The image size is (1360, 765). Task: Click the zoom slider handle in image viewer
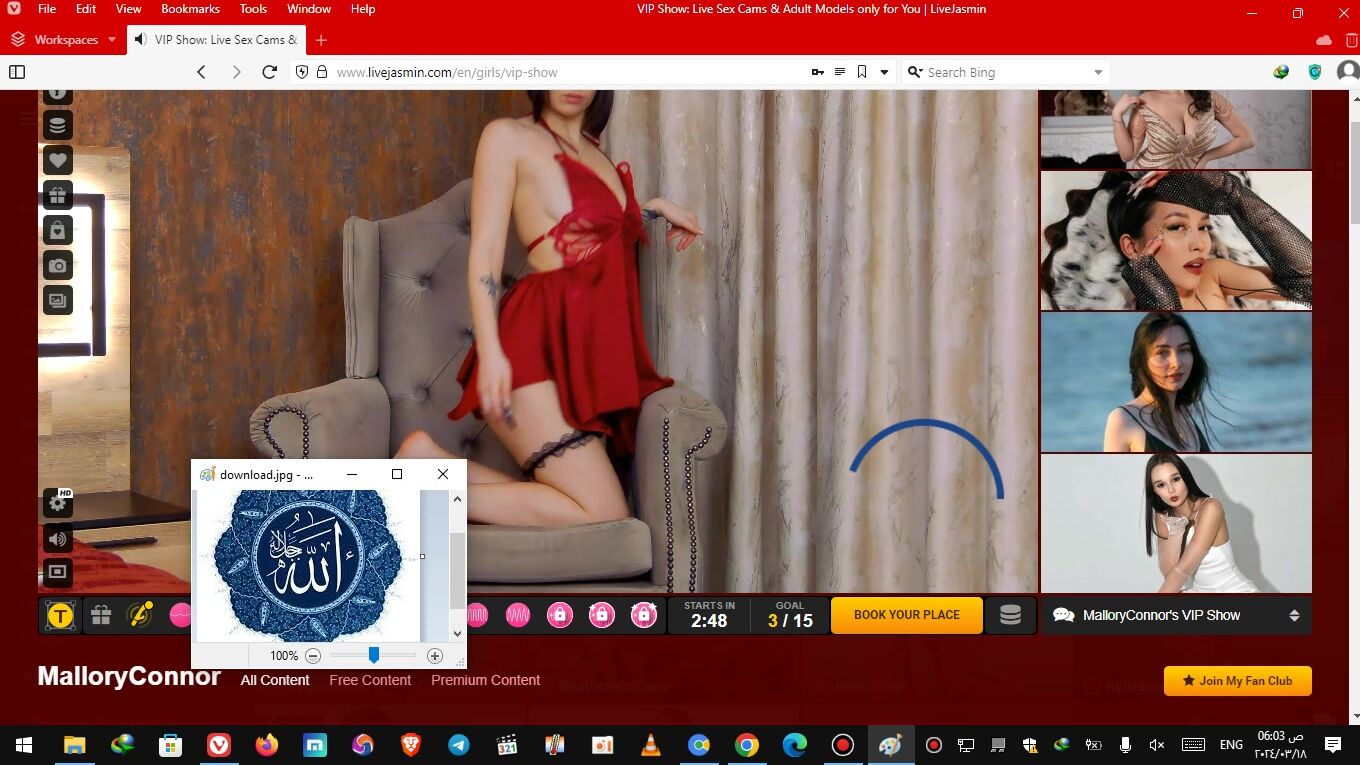[373, 655]
